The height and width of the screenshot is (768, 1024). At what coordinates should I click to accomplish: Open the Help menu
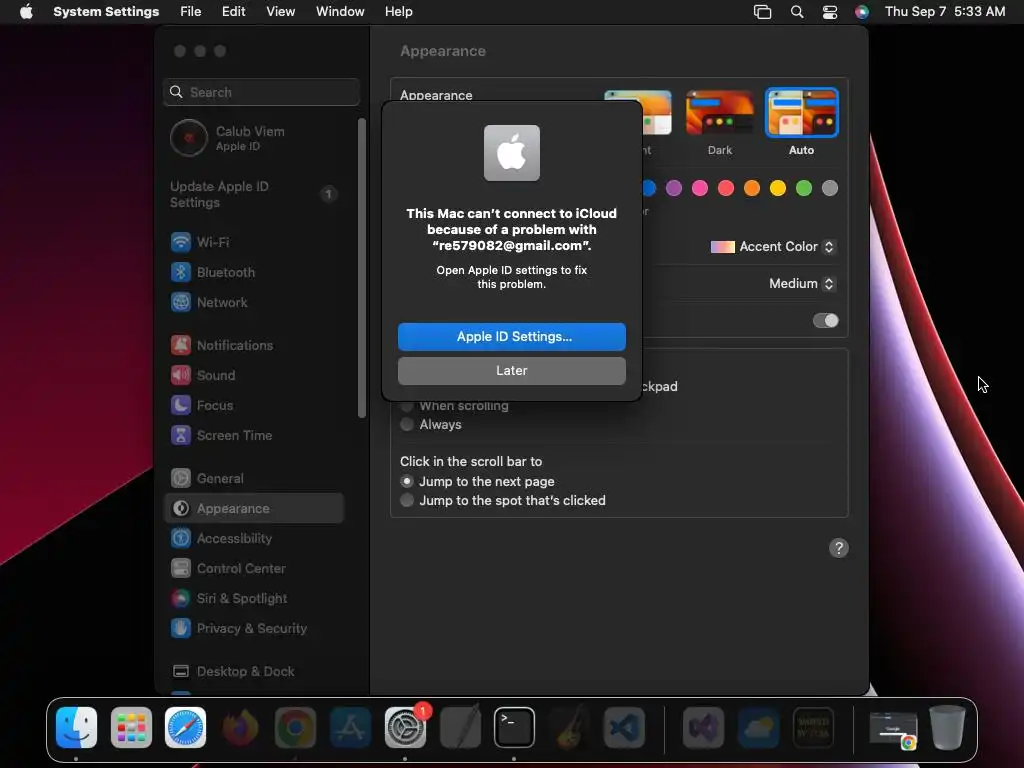(398, 12)
